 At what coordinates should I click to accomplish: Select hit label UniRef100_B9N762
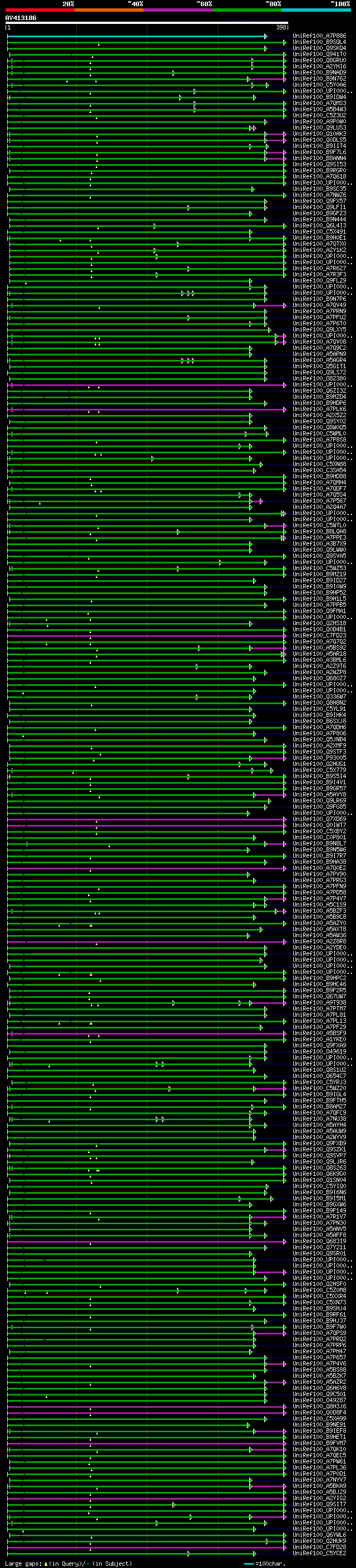[x=319, y=79]
